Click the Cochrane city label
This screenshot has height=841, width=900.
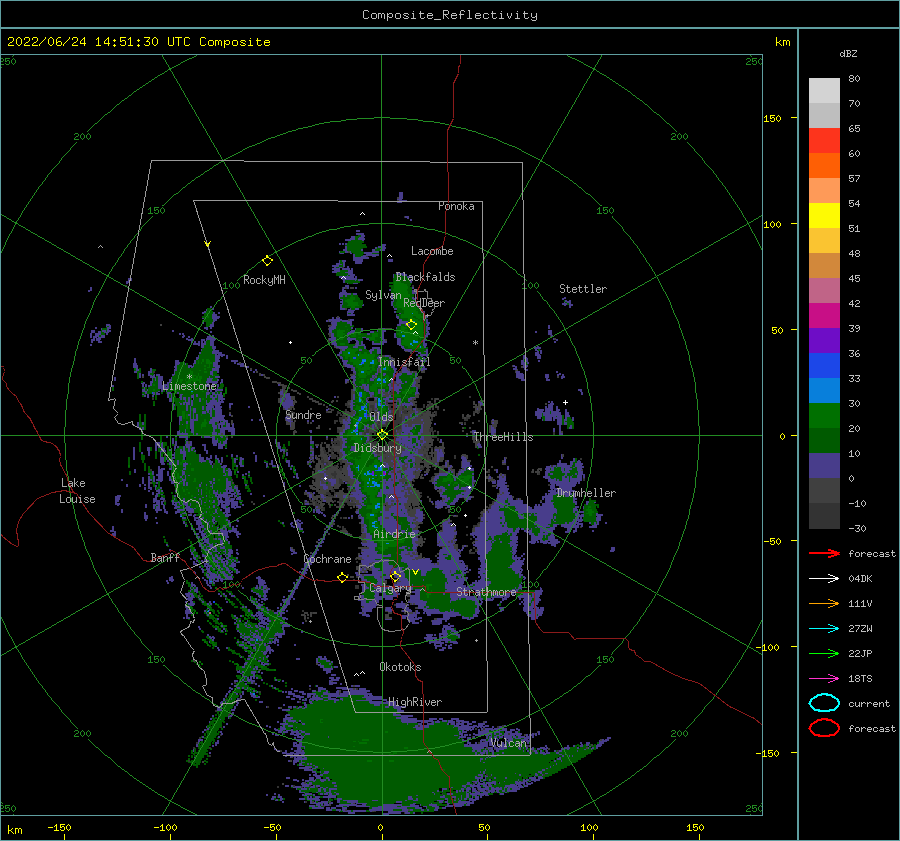point(327,559)
